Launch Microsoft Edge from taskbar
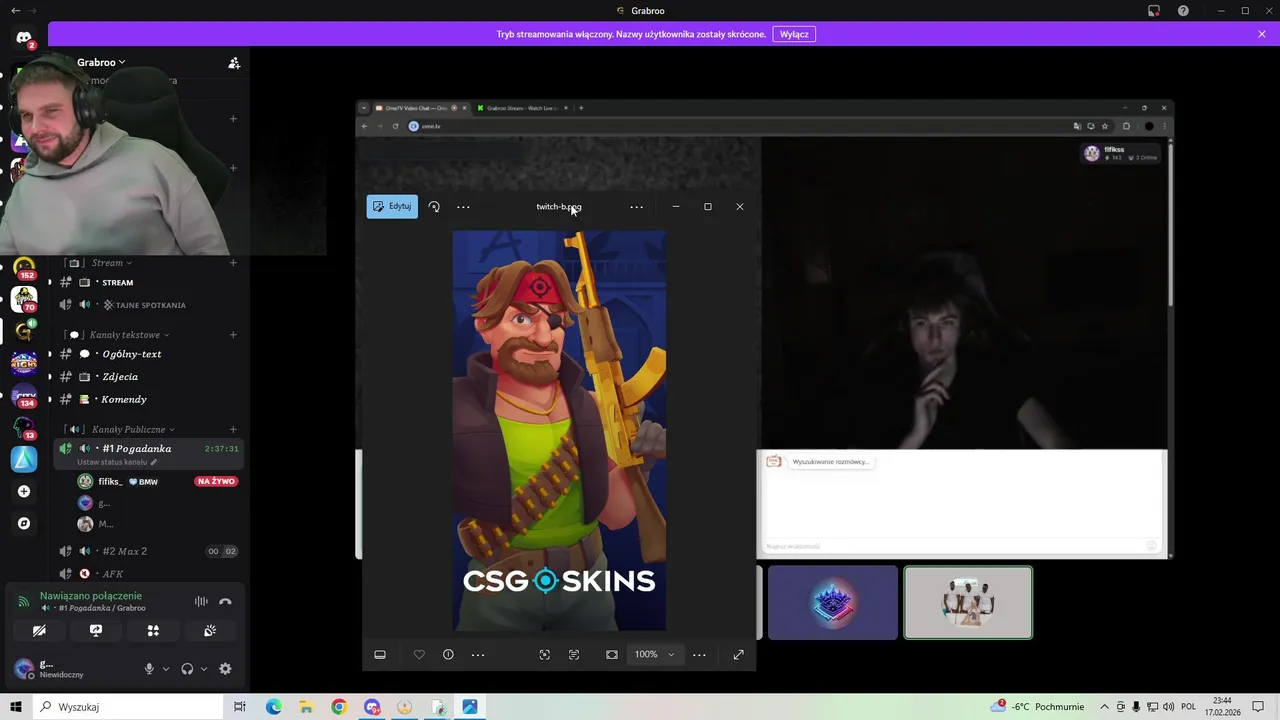The width and height of the screenshot is (1280, 720). (274, 707)
